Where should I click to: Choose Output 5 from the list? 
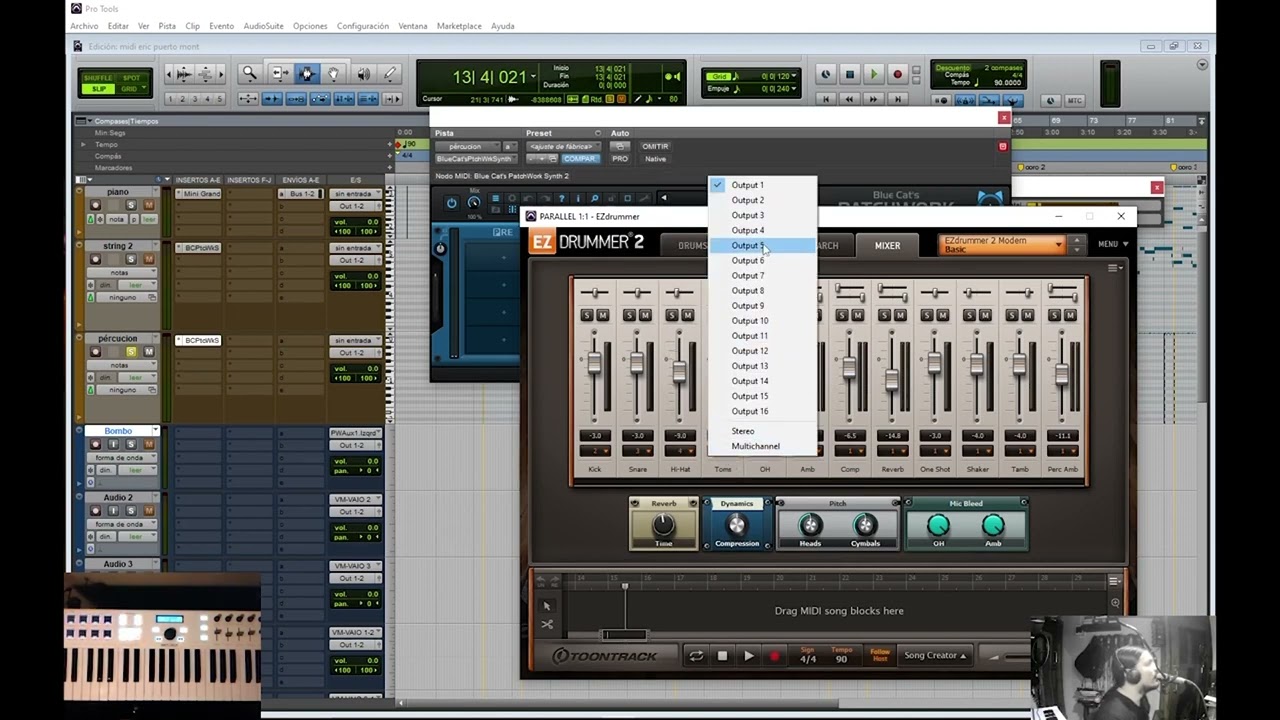pyautogui.click(x=763, y=245)
